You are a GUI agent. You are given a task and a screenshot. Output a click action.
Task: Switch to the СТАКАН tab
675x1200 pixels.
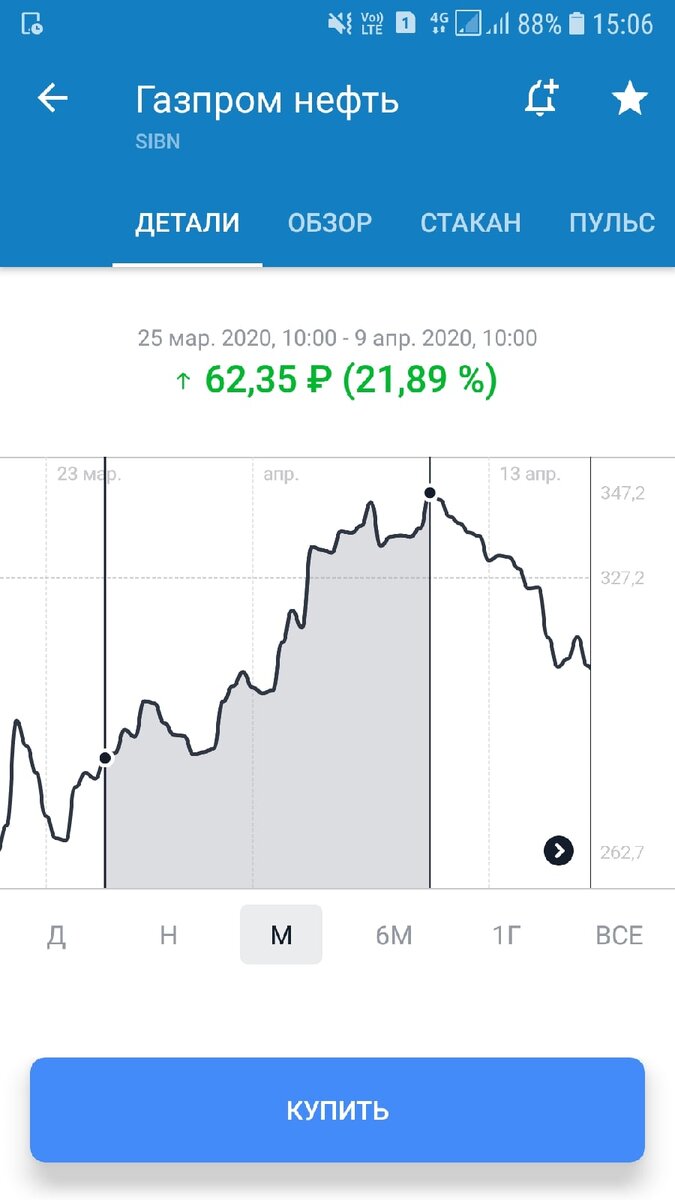472,223
